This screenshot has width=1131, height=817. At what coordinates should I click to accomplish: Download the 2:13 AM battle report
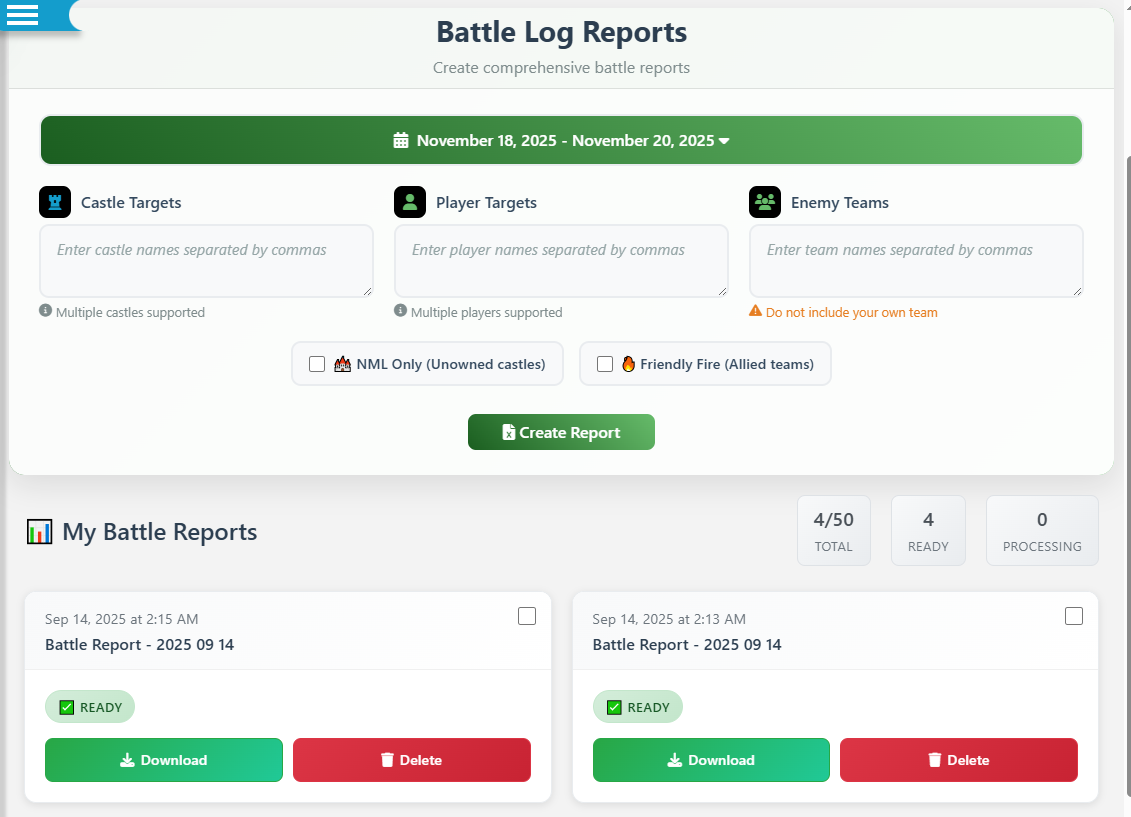click(x=711, y=760)
